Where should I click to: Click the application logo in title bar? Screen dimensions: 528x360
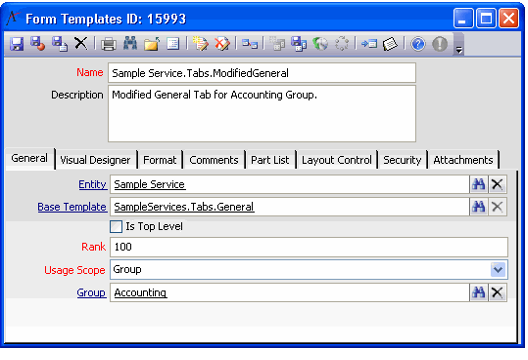[x=14, y=18]
